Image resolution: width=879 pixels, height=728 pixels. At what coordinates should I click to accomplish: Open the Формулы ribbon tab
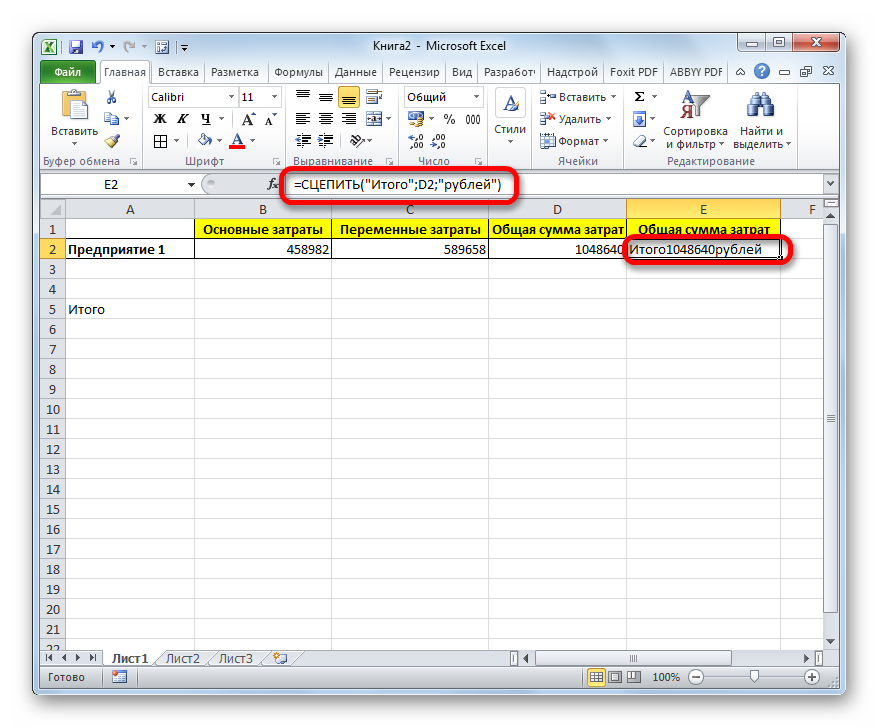tap(297, 72)
